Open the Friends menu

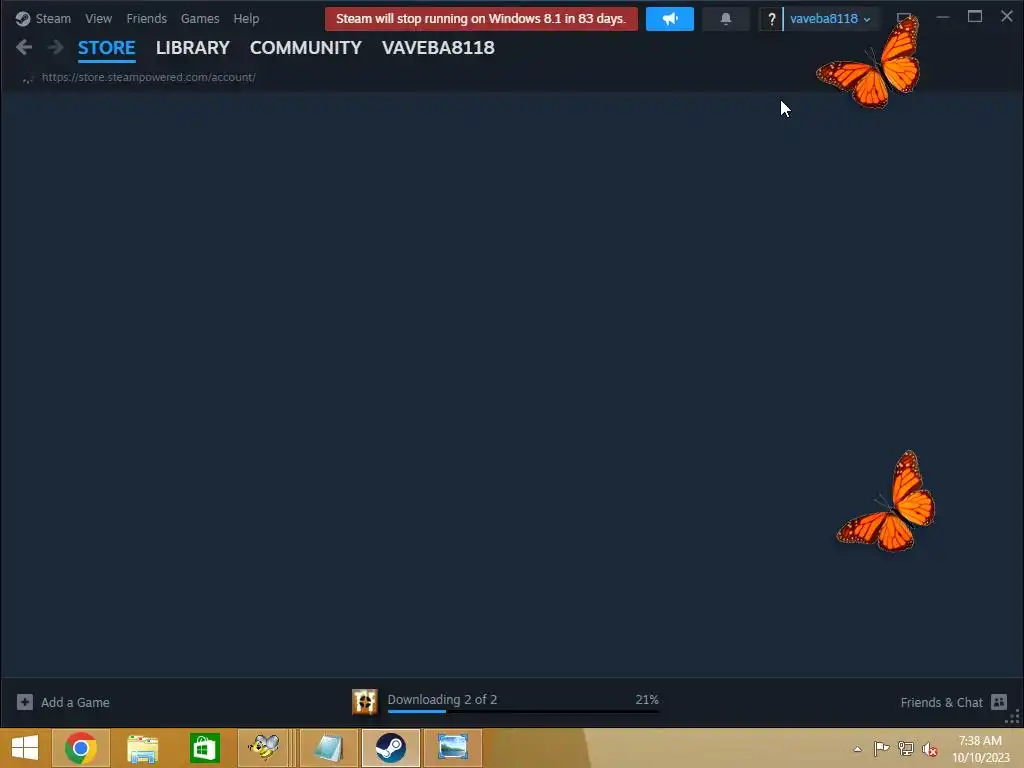146,18
